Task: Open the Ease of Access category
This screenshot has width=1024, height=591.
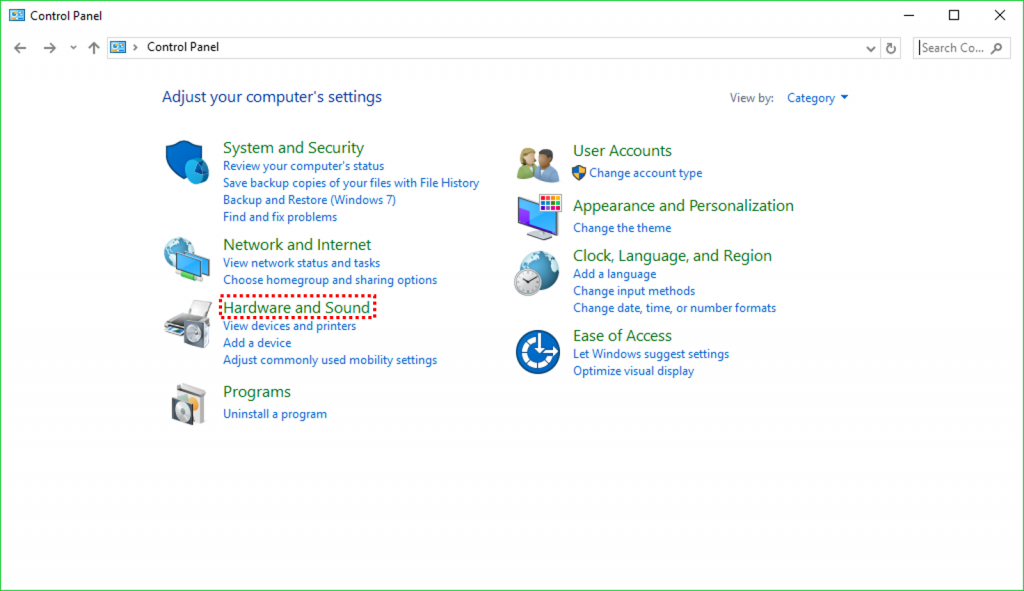Action: pyautogui.click(x=622, y=336)
